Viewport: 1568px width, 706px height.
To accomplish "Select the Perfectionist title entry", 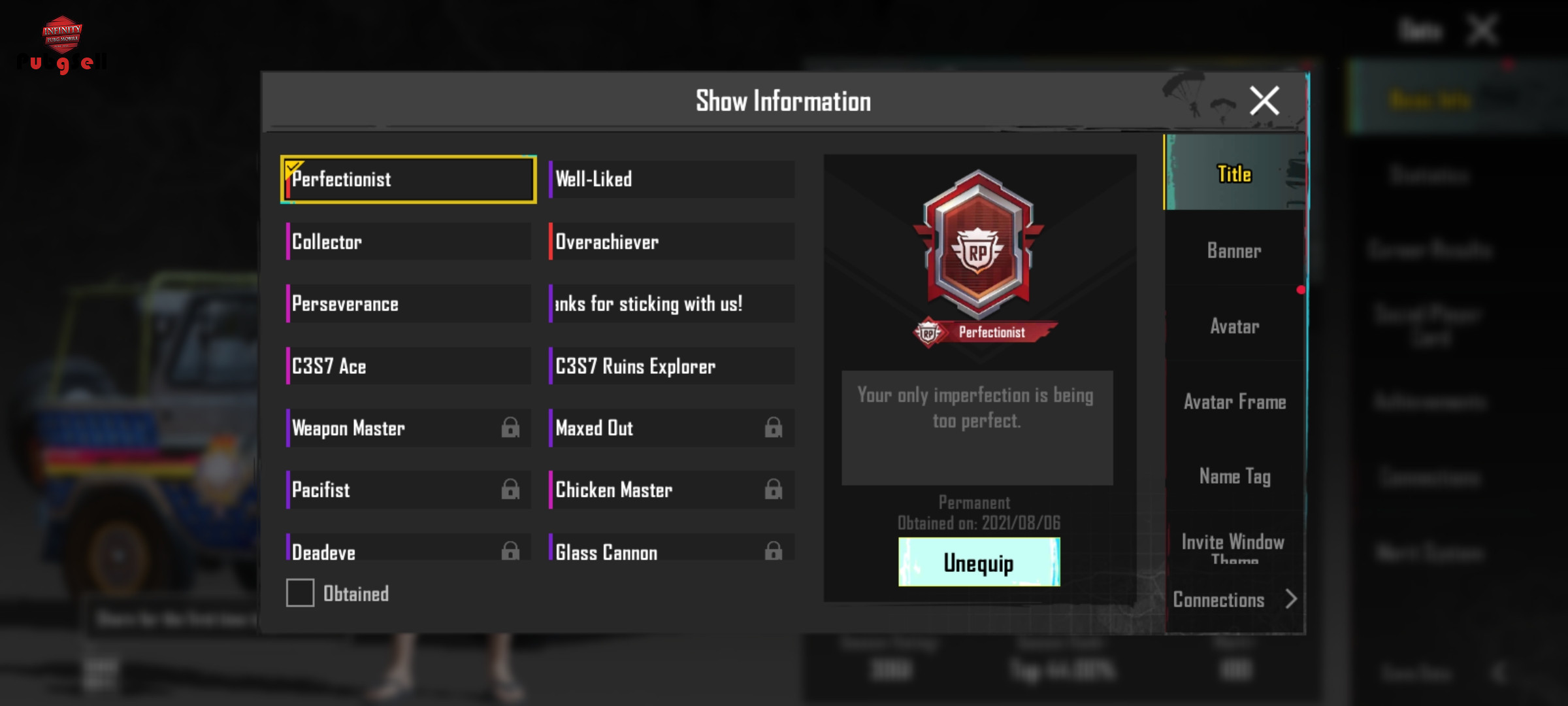I will pos(408,179).
